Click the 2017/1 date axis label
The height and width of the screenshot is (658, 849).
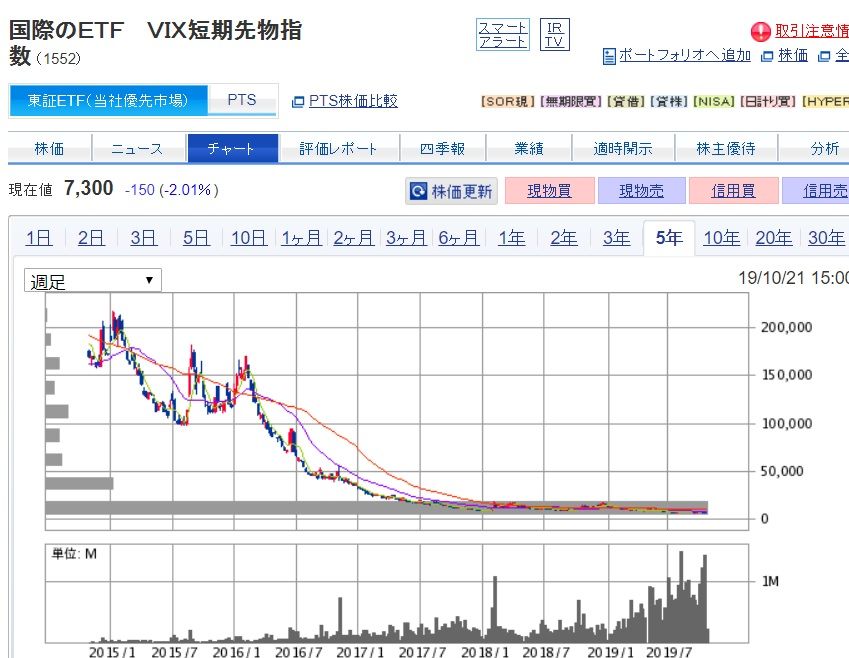pyautogui.click(x=360, y=652)
